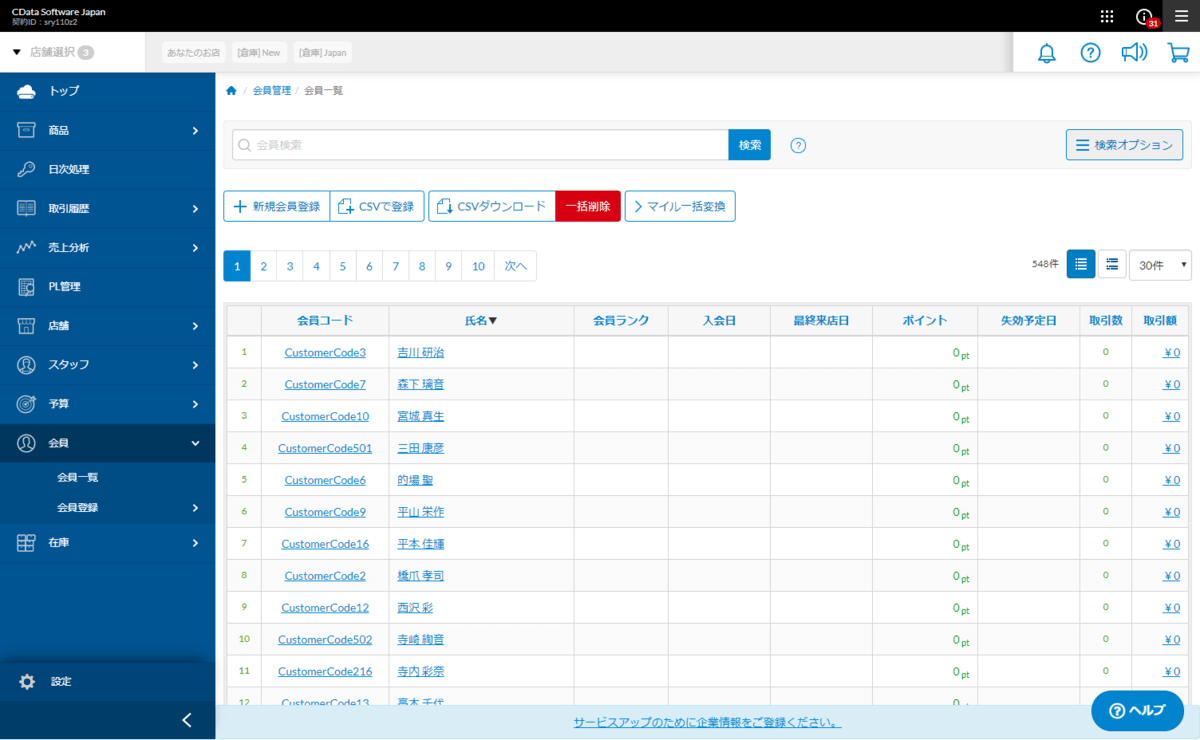
Task: Expand the 売上分析 submenu chevron
Action: [x=195, y=247]
